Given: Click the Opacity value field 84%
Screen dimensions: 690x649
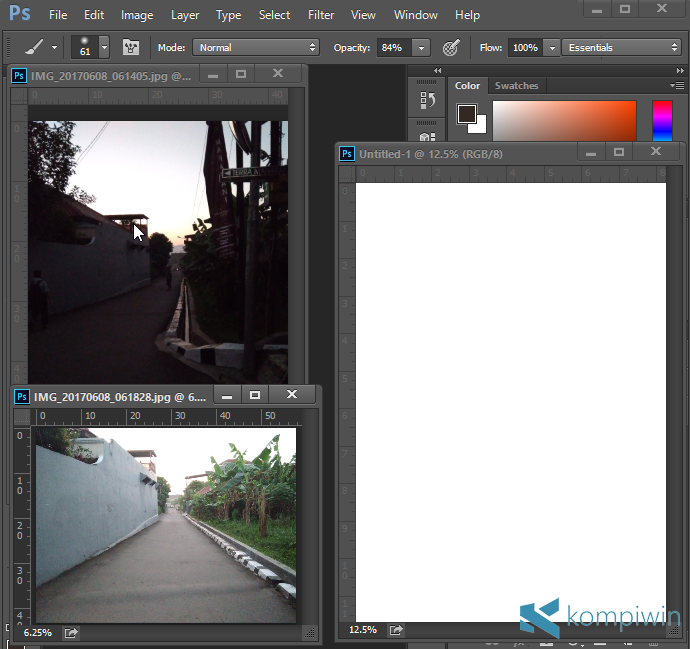Looking at the screenshot, I should pos(394,48).
